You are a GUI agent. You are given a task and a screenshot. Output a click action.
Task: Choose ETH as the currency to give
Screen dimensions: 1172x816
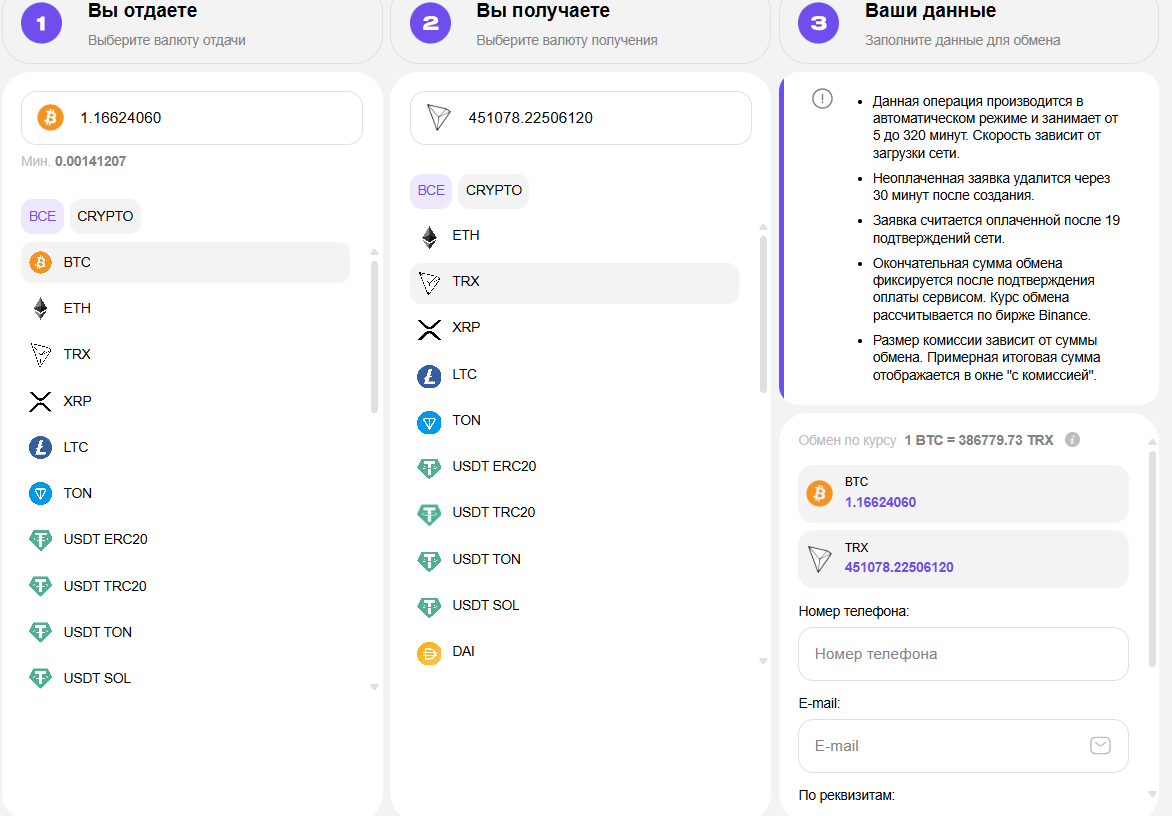coord(77,308)
